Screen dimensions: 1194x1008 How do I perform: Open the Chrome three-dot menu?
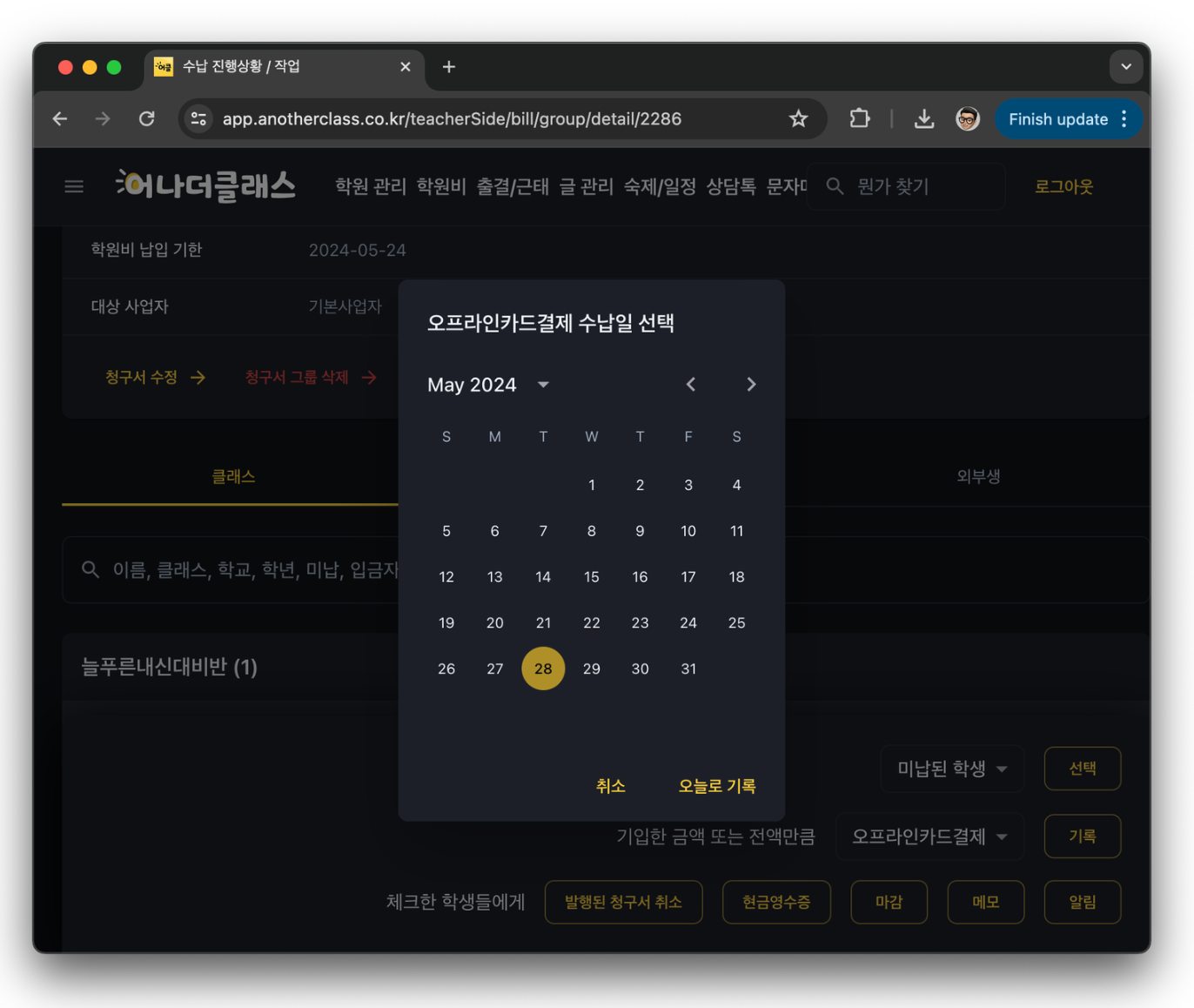click(1124, 119)
